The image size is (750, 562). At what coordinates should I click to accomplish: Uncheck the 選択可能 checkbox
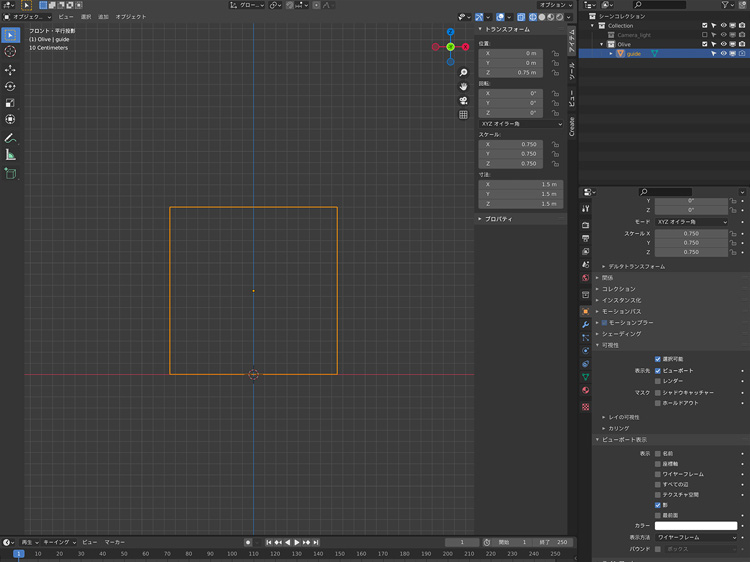658,359
